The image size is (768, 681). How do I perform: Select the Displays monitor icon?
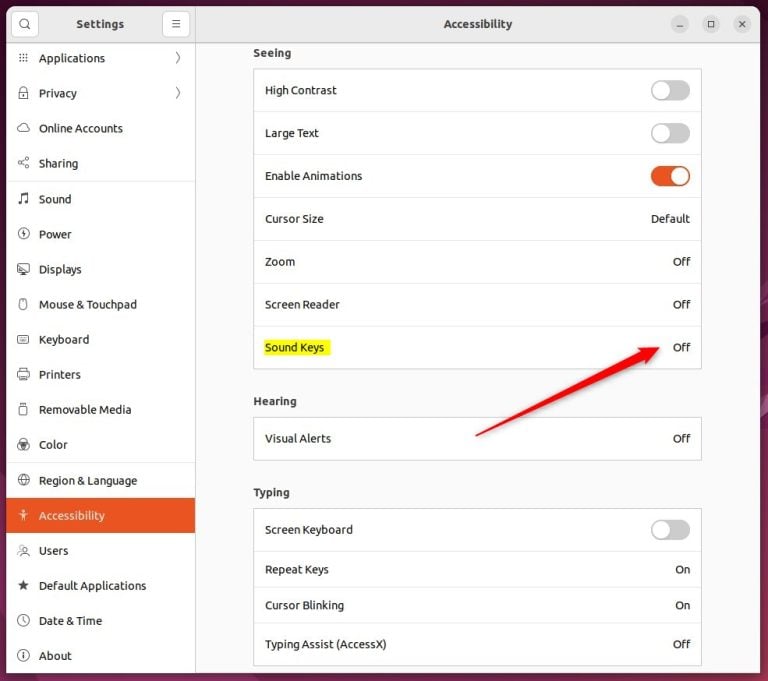[24, 269]
